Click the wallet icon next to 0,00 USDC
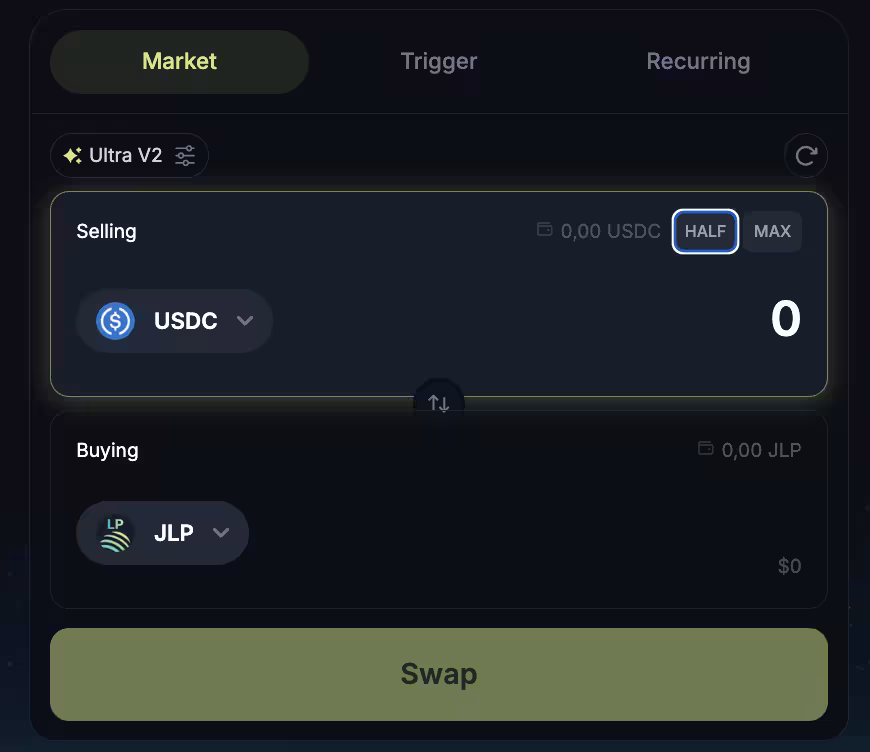870x752 pixels. 545,230
